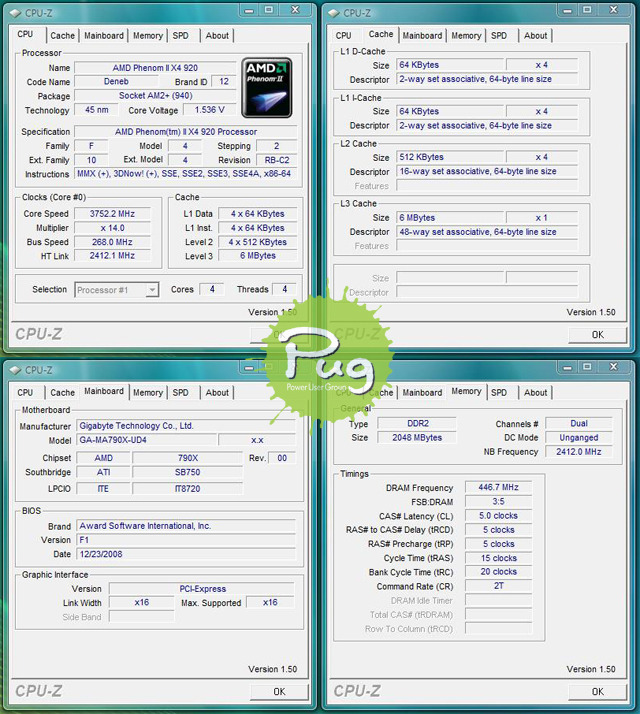This screenshot has width=640, height=714.
Task: Open Mainboard tab in Memory window
Action: click(x=422, y=393)
